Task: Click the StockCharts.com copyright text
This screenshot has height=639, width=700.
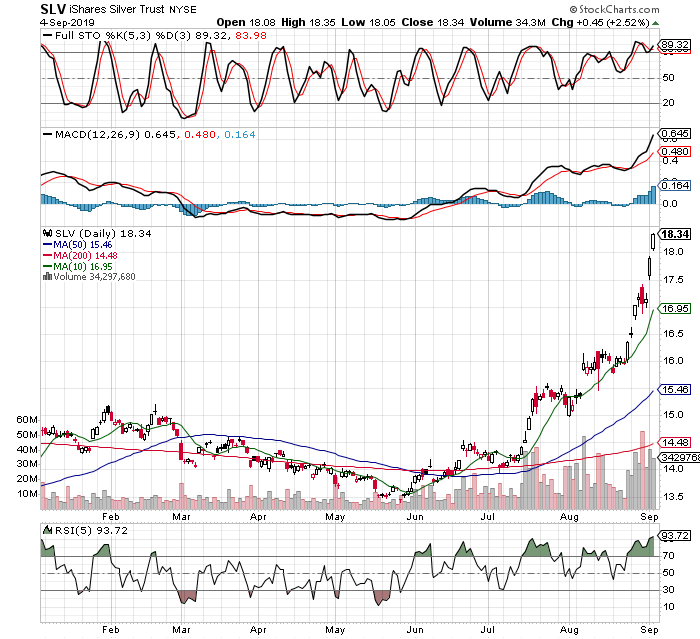Action: tap(614, 9)
